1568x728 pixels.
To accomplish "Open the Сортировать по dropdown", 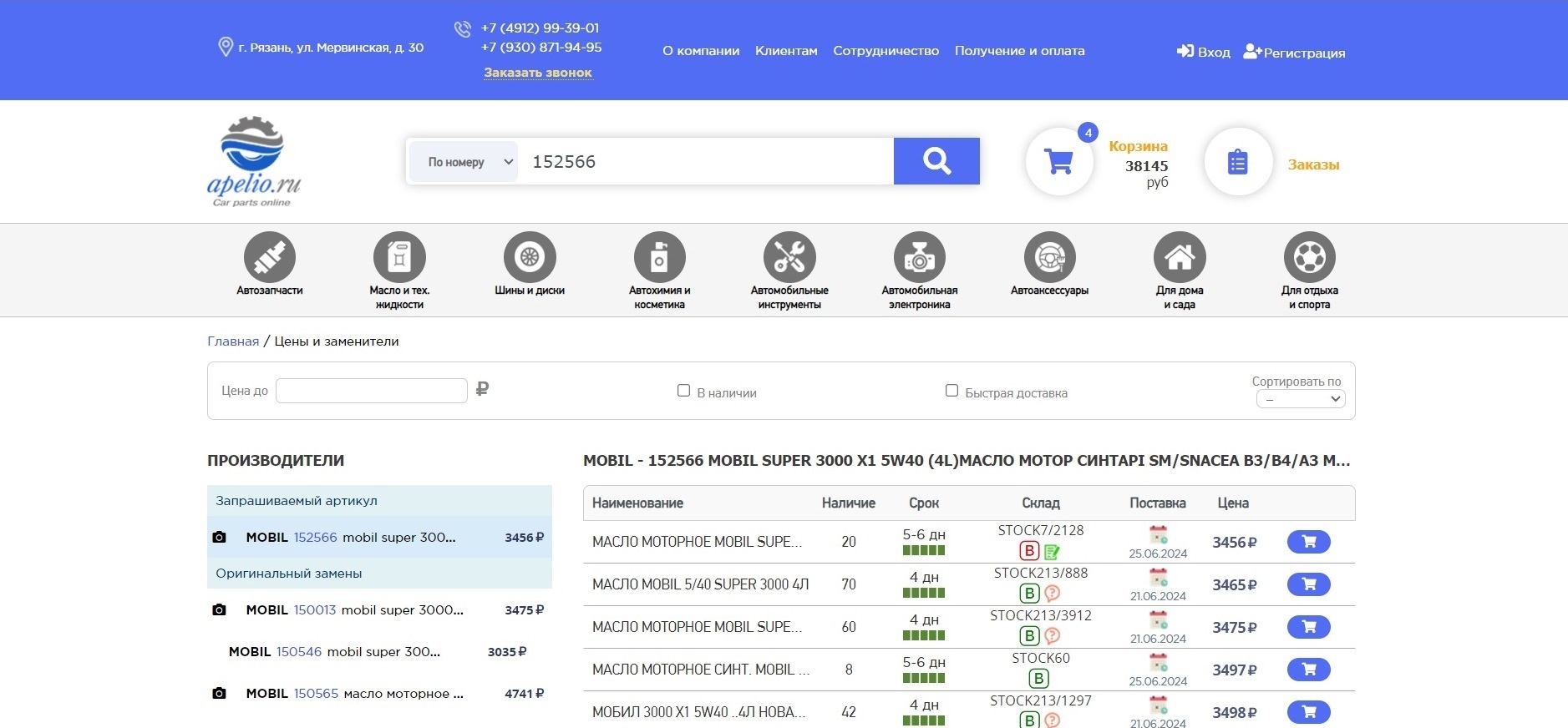I will (1301, 399).
